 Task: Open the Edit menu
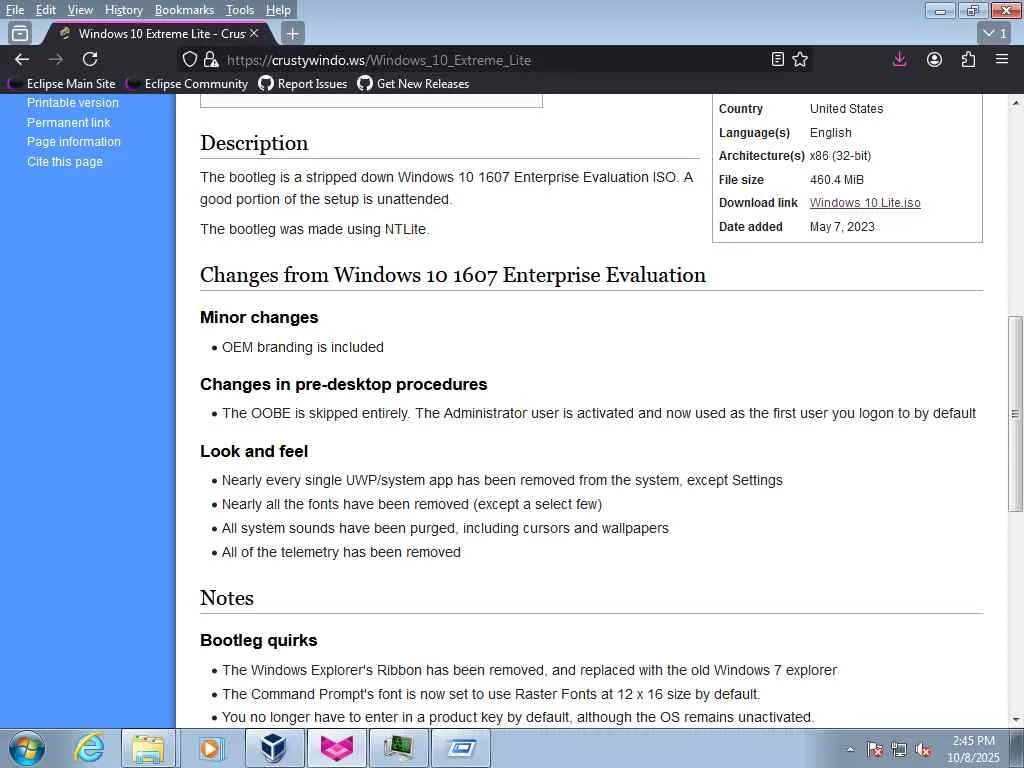point(46,10)
